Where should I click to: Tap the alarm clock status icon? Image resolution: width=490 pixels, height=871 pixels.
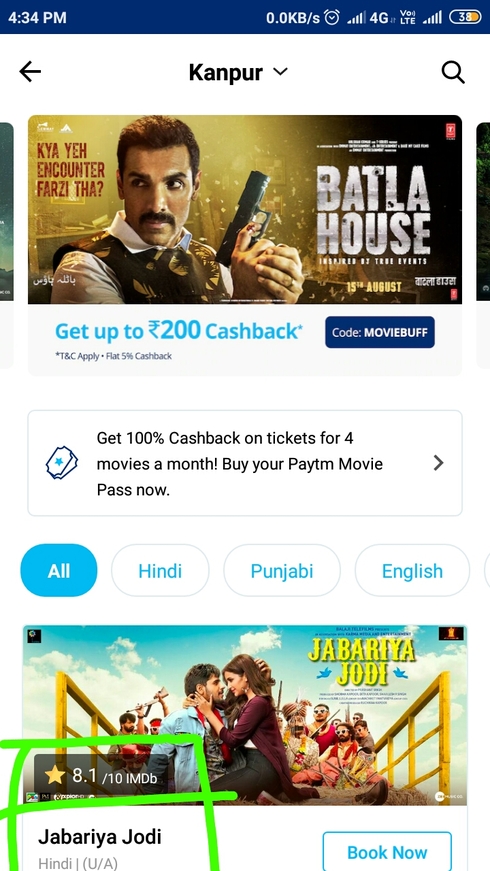332,18
